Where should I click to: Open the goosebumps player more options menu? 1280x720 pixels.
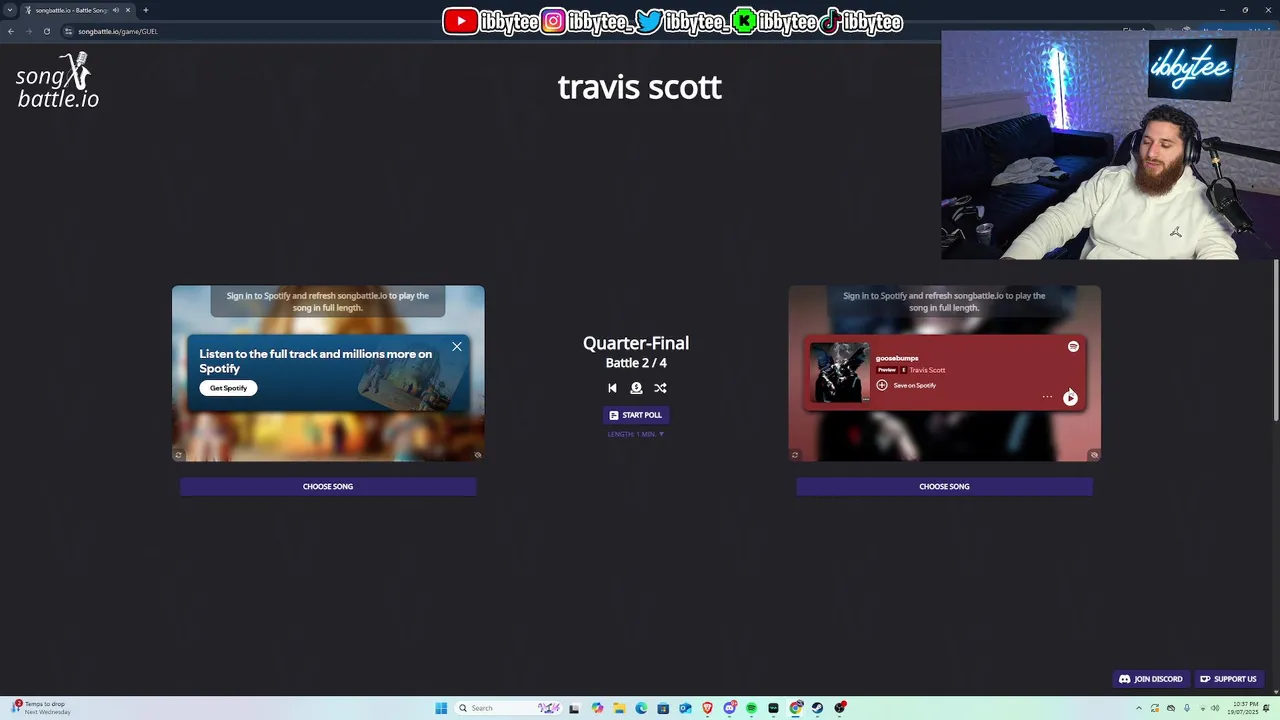[x=1047, y=397]
